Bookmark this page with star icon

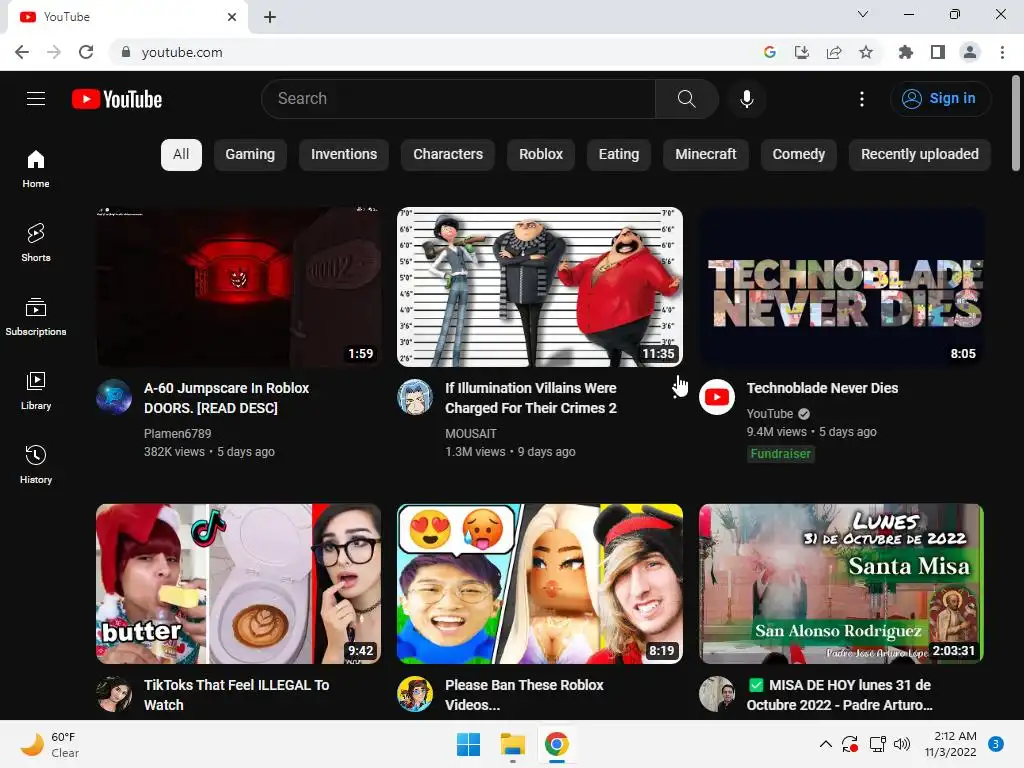(866, 52)
